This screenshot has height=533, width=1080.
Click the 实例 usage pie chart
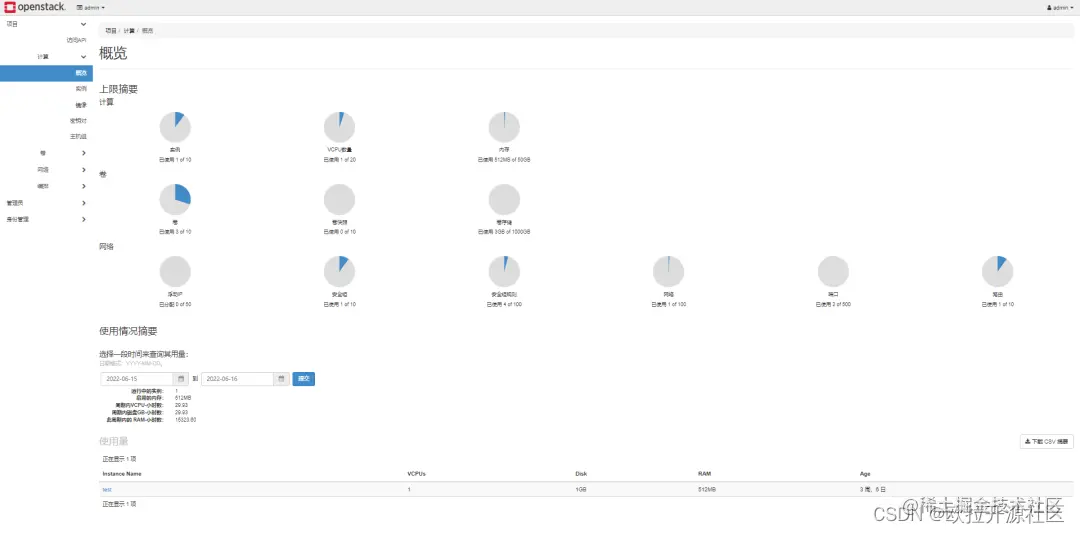click(175, 127)
